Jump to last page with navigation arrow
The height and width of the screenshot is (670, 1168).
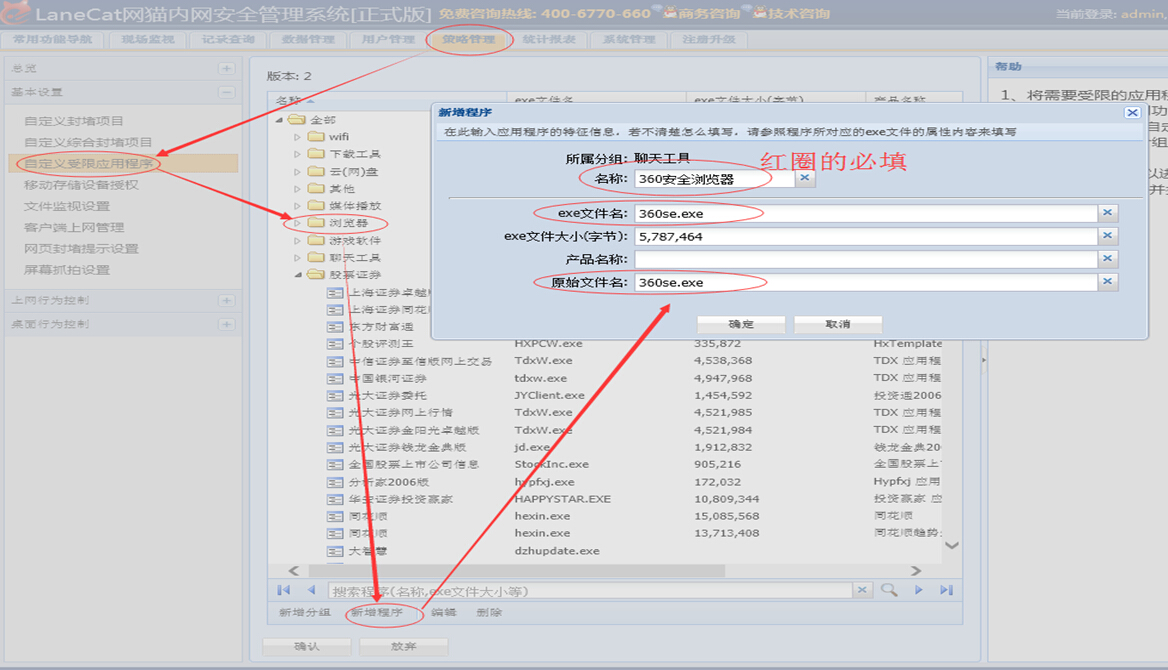(x=946, y=591)
